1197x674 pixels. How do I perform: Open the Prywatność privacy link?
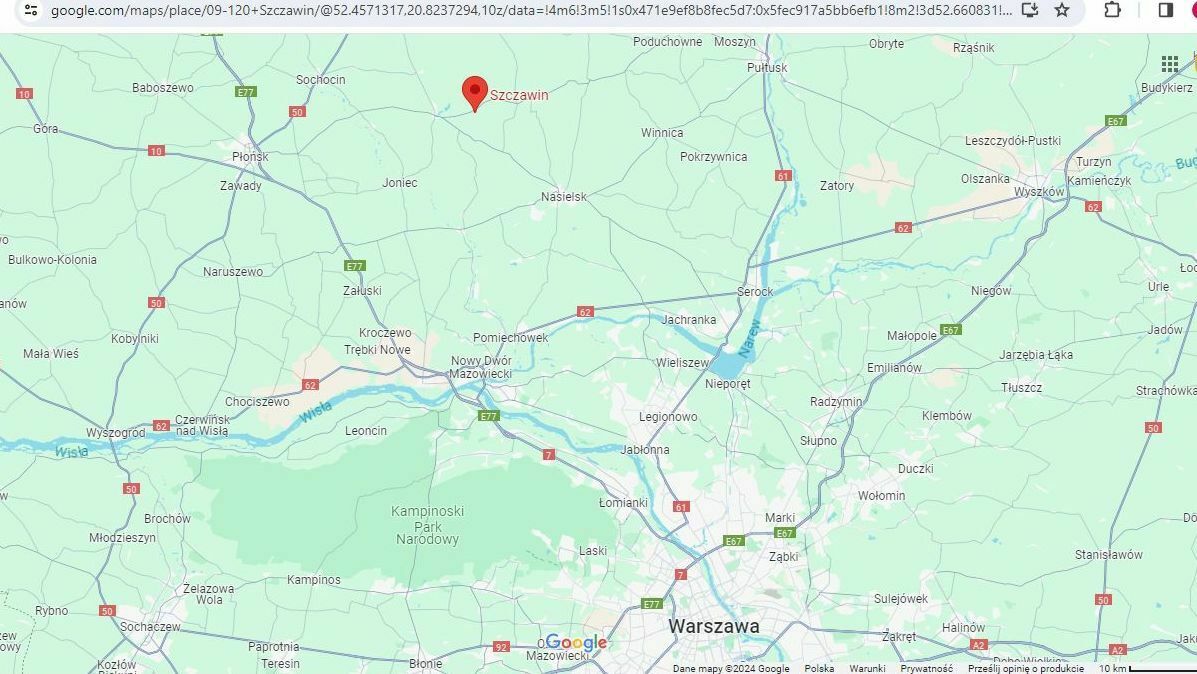[926, 668]
